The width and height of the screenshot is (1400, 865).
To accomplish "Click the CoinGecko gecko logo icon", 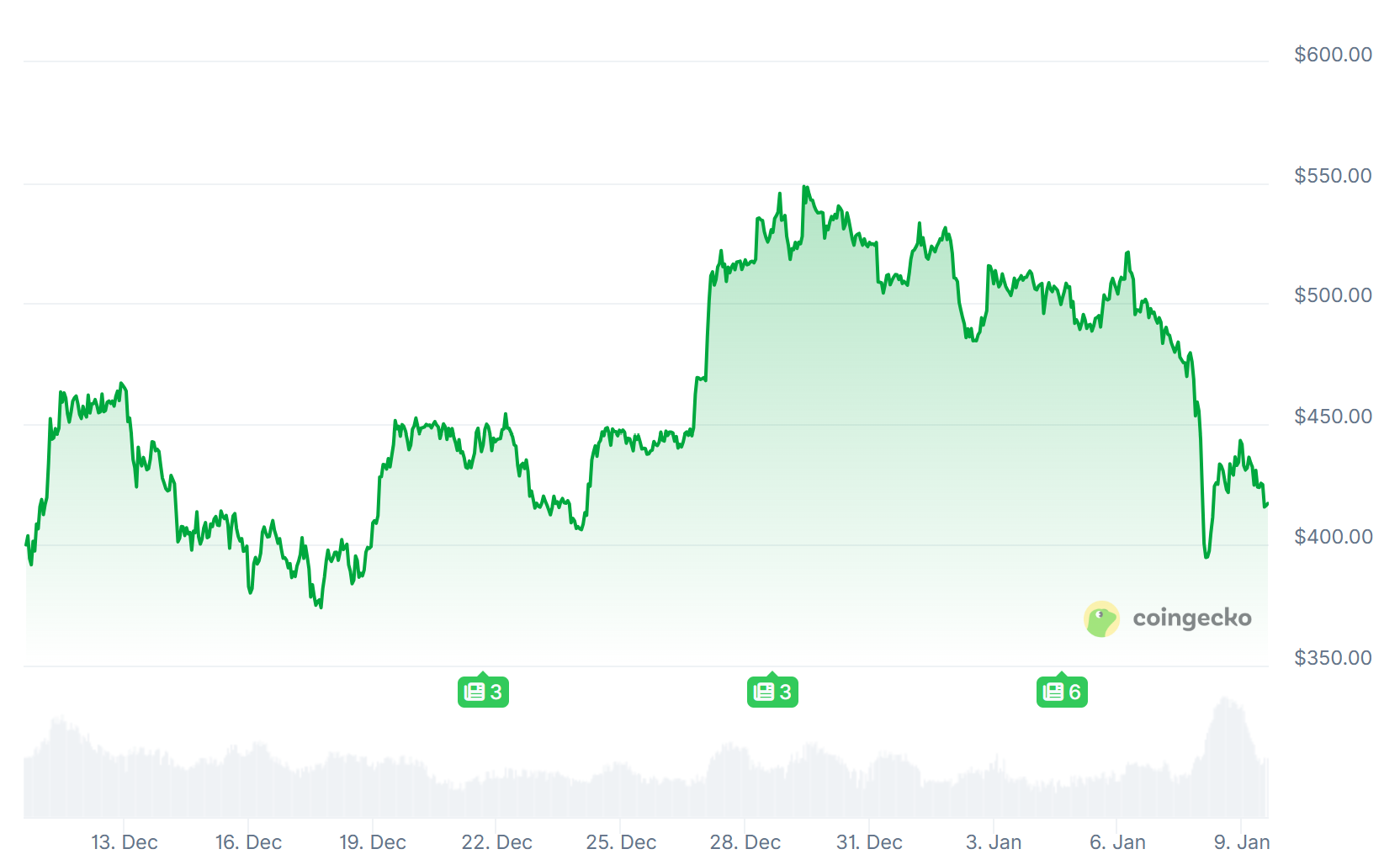I will pyautogui.click(x=1101, y=619).
